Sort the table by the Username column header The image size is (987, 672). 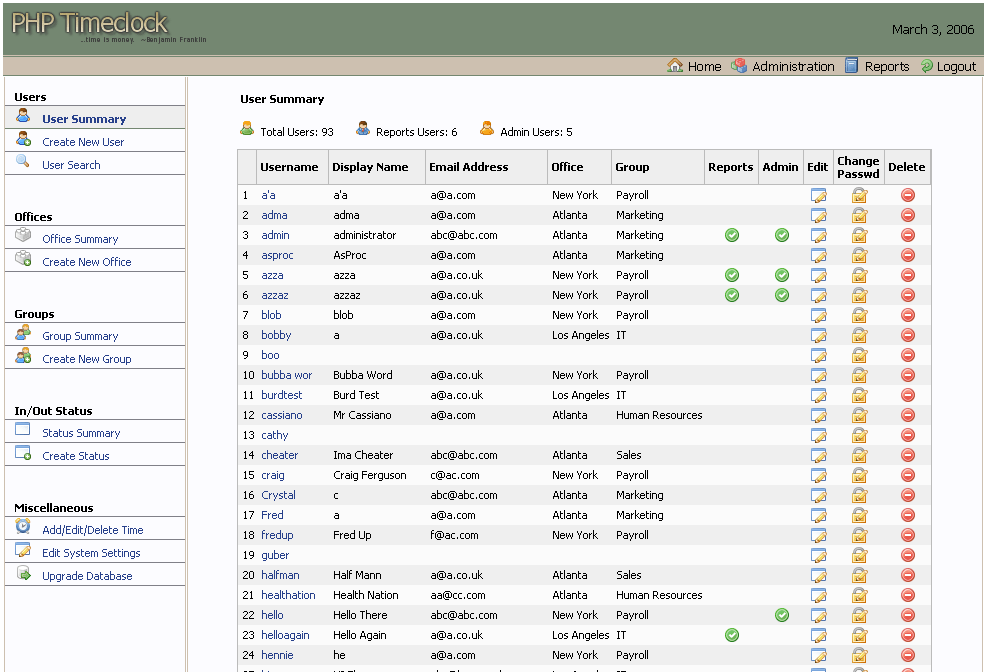(x=291, y=167)
